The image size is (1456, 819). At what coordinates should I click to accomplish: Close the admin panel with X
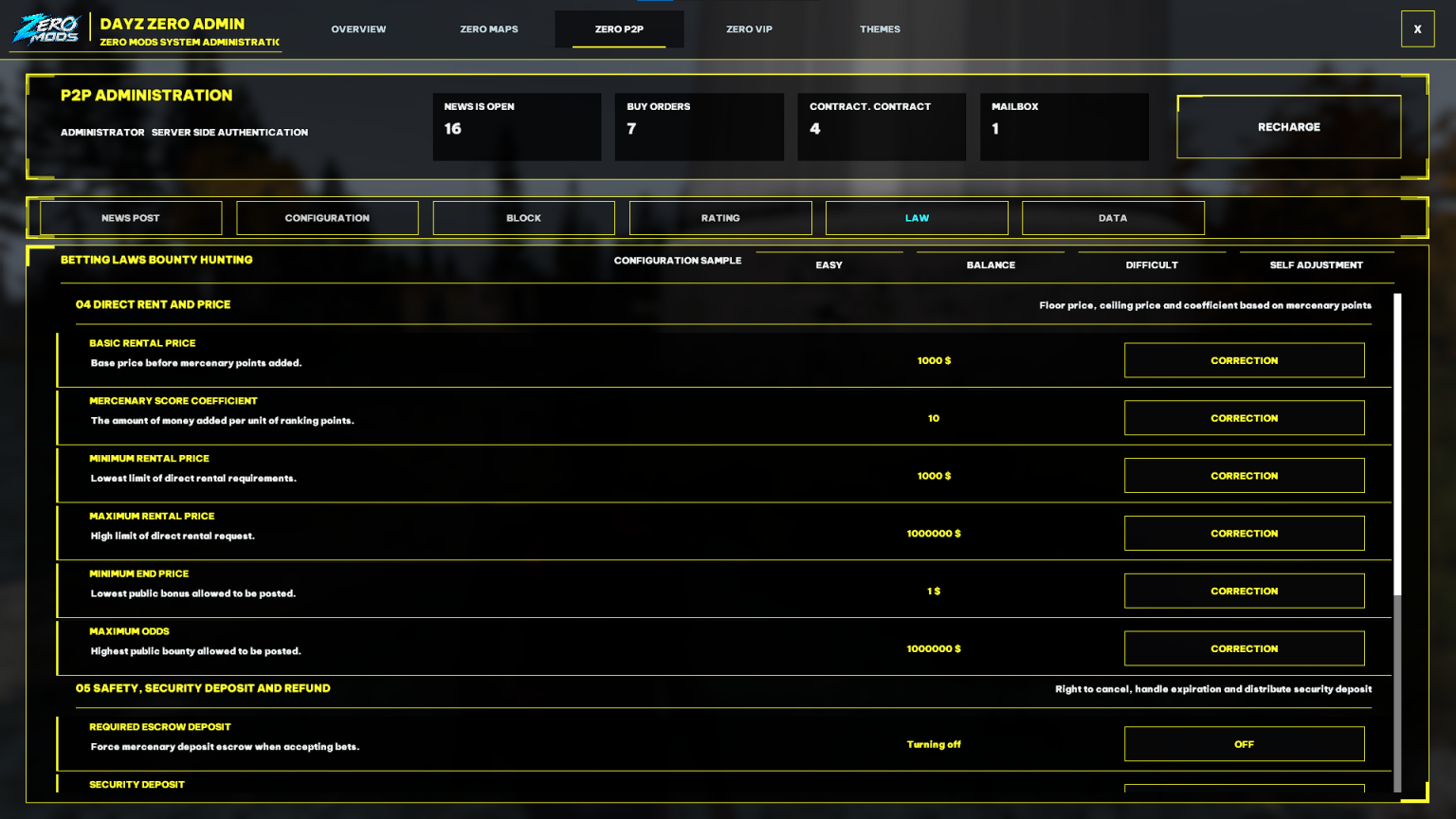pos(1417,29)
